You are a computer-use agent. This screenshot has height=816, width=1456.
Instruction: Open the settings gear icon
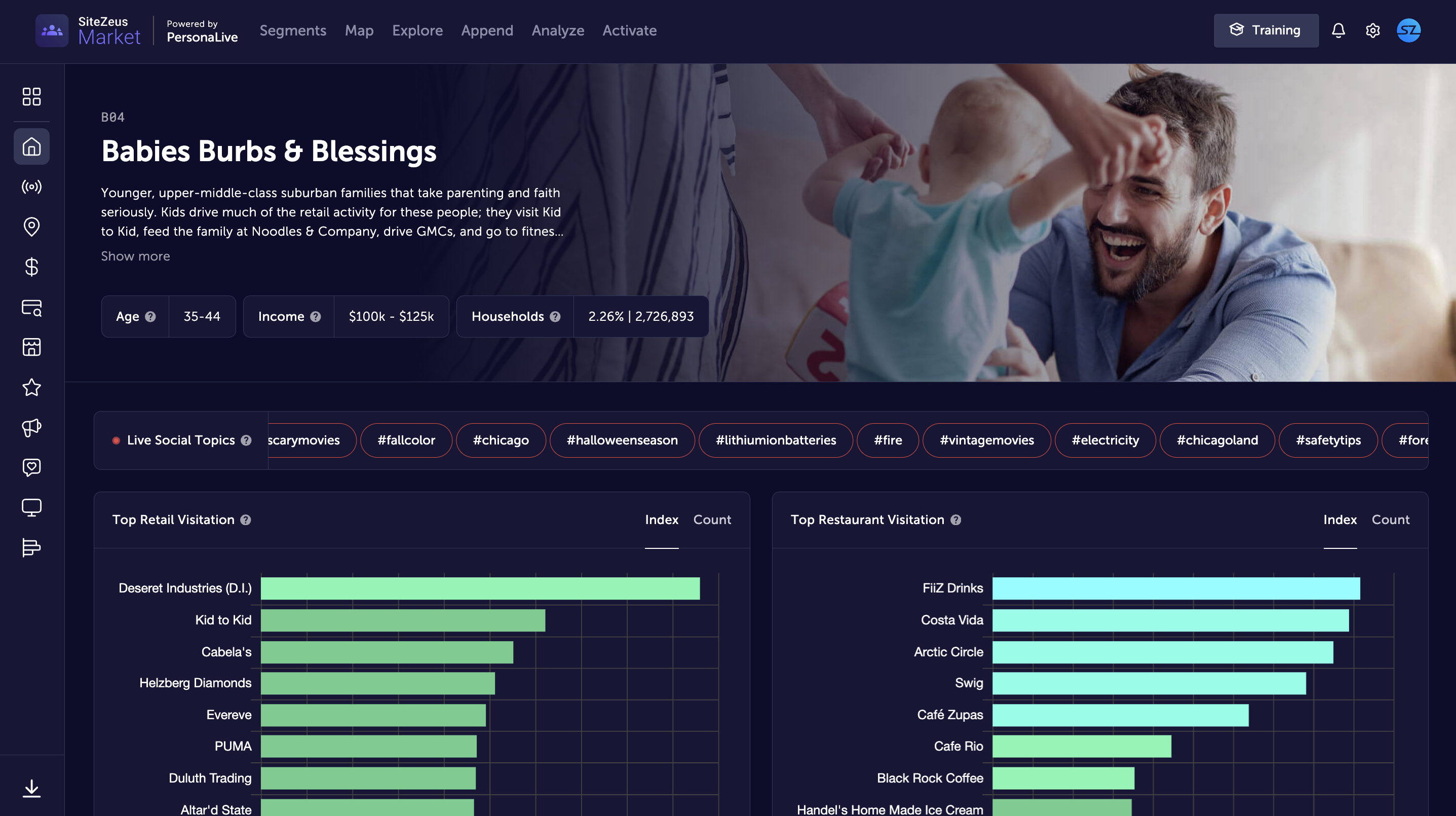(x=1372, y=30)
